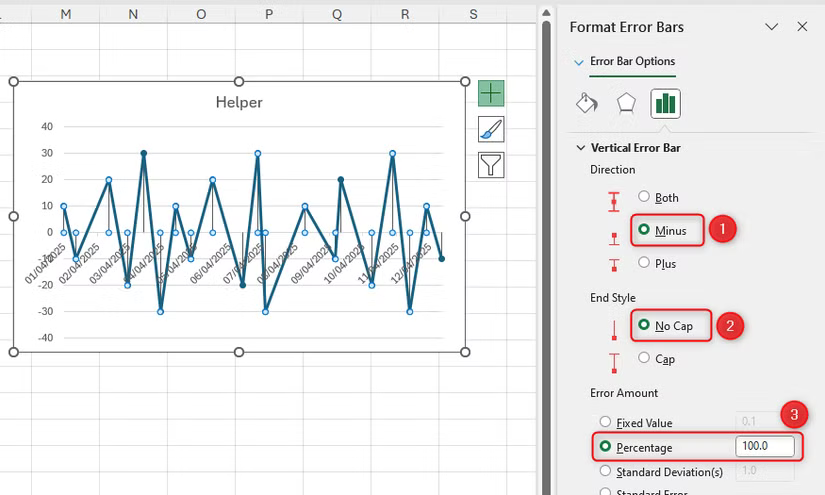Viewport: 825px width, 495px height.
Task: Click the Error Amount section label
Action: pyautogui.click(x=623, y=393)
